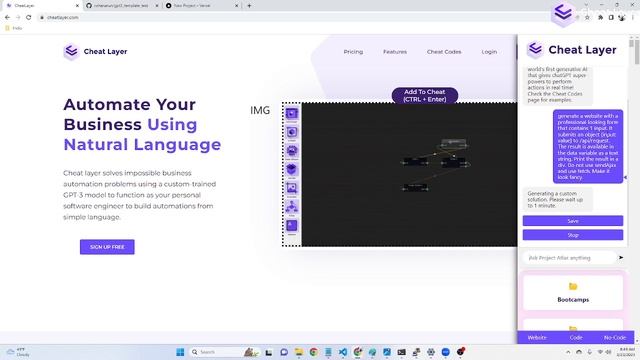Go back using the browser back arrow
640x360 pixels.
[7, 18]
